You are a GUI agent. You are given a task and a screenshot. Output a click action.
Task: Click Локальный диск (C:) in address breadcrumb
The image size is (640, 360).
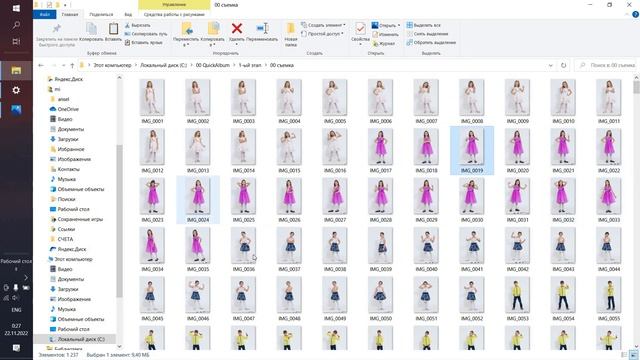click(x=163, y=65)
